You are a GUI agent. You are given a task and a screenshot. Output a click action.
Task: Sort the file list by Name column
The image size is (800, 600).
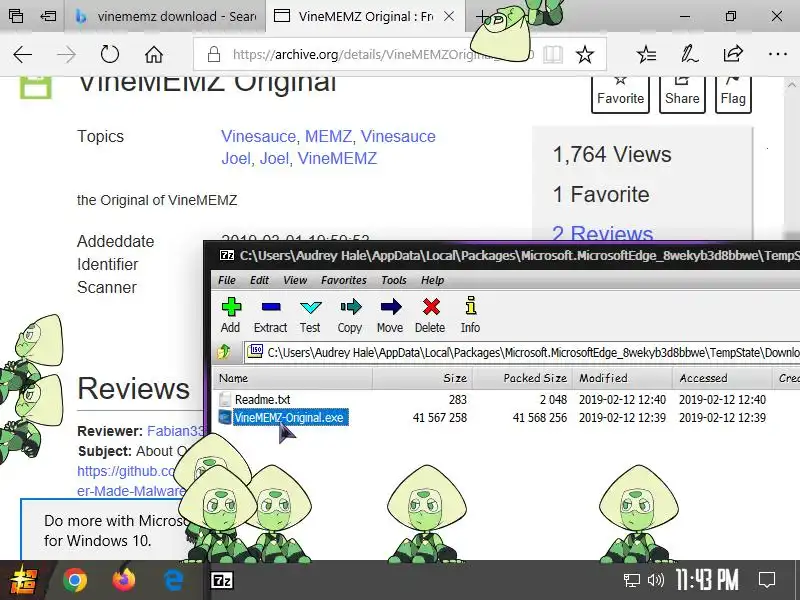tap(293, 378)
